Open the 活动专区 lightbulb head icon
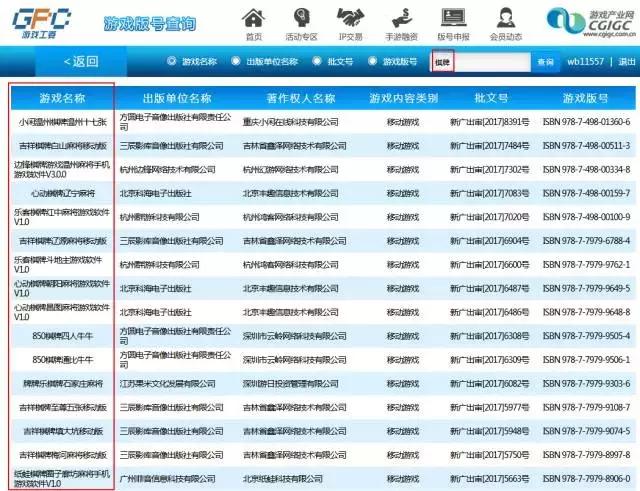640x491 pixels. tap(302, 18)
